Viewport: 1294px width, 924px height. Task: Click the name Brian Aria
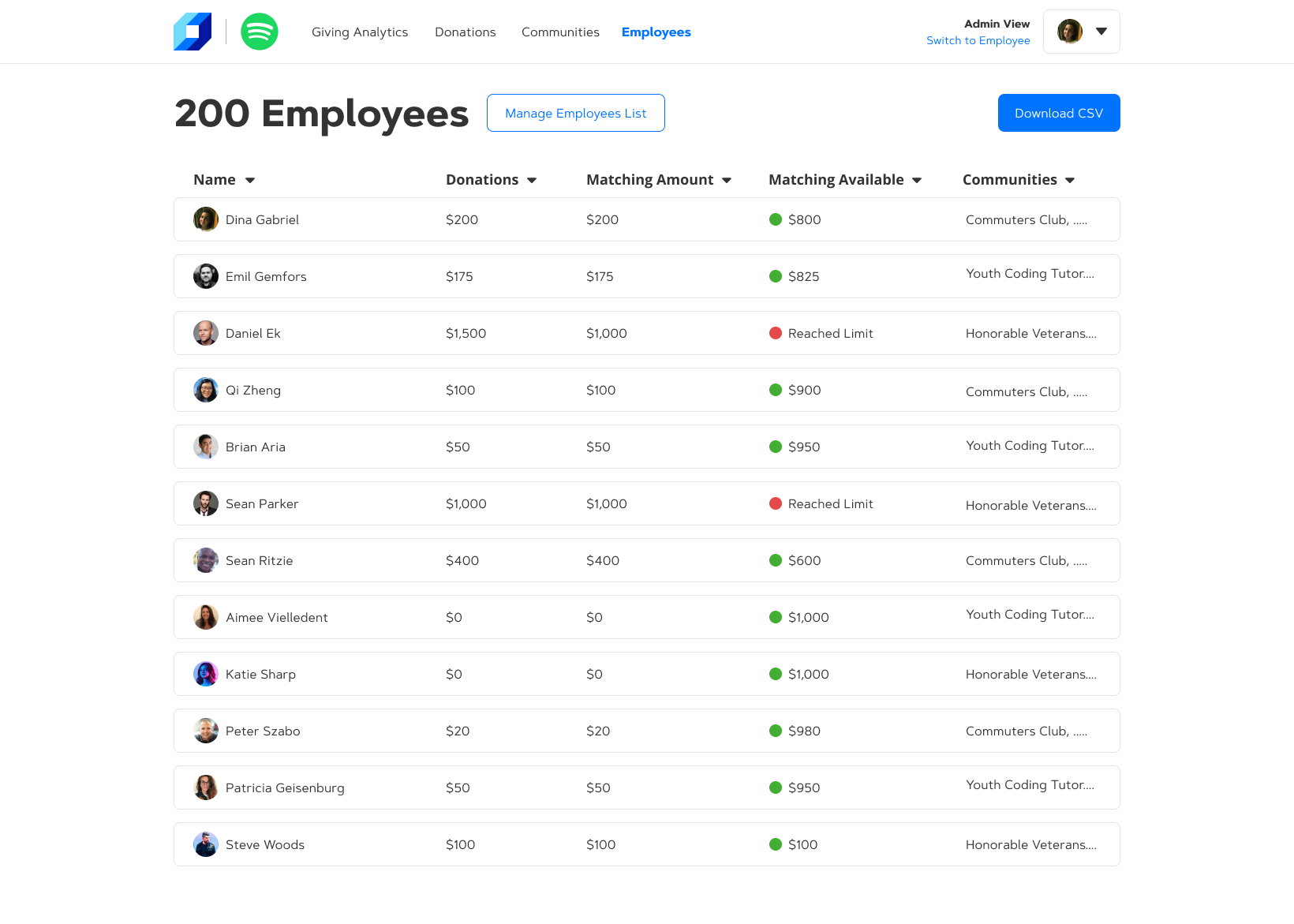tap(256, 447)
